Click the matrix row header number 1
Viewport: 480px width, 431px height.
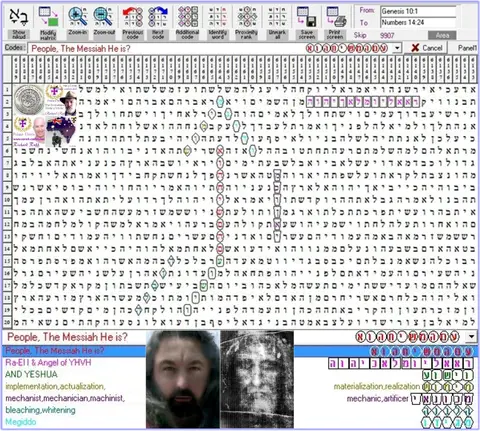pos(7,89)
